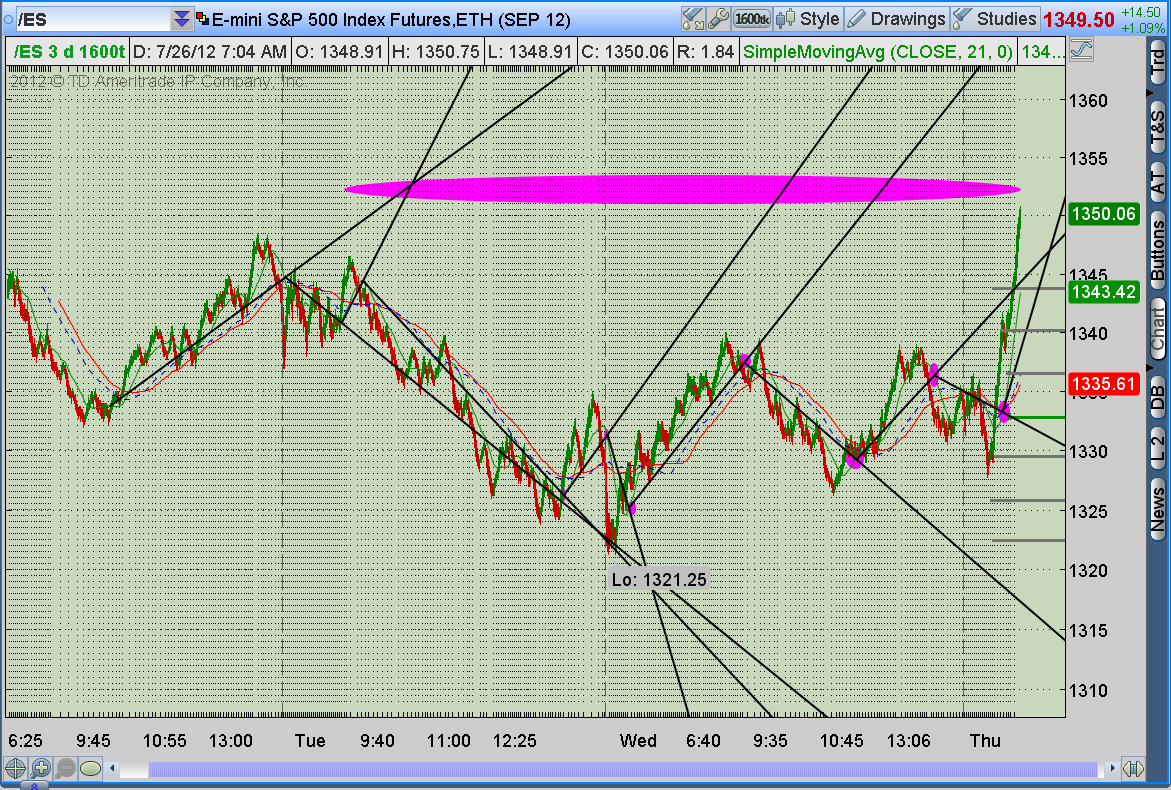Click the C: 1350.06 close value cell
Image resolution: width=1171 pixels, height=790 pixels.
[624, 52]
